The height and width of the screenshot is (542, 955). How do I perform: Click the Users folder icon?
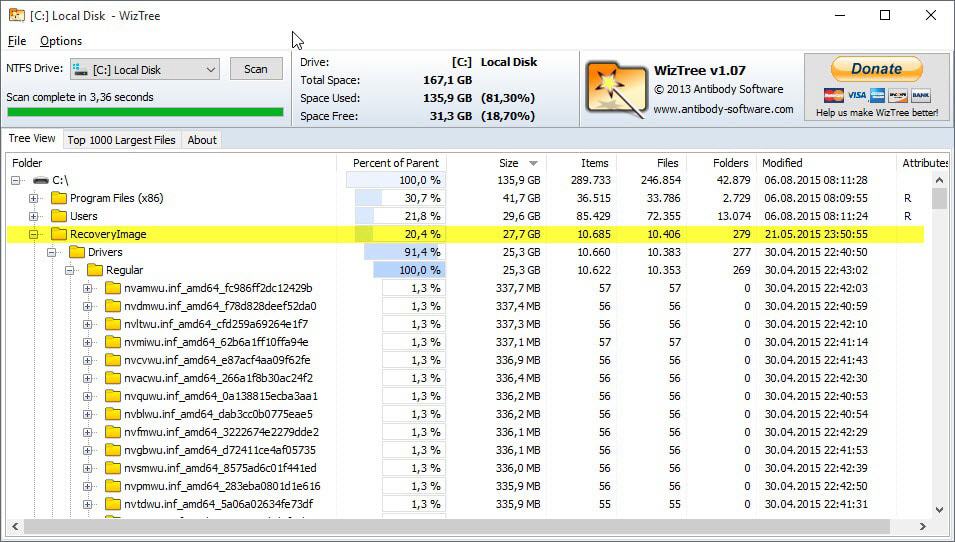[59, 216]
